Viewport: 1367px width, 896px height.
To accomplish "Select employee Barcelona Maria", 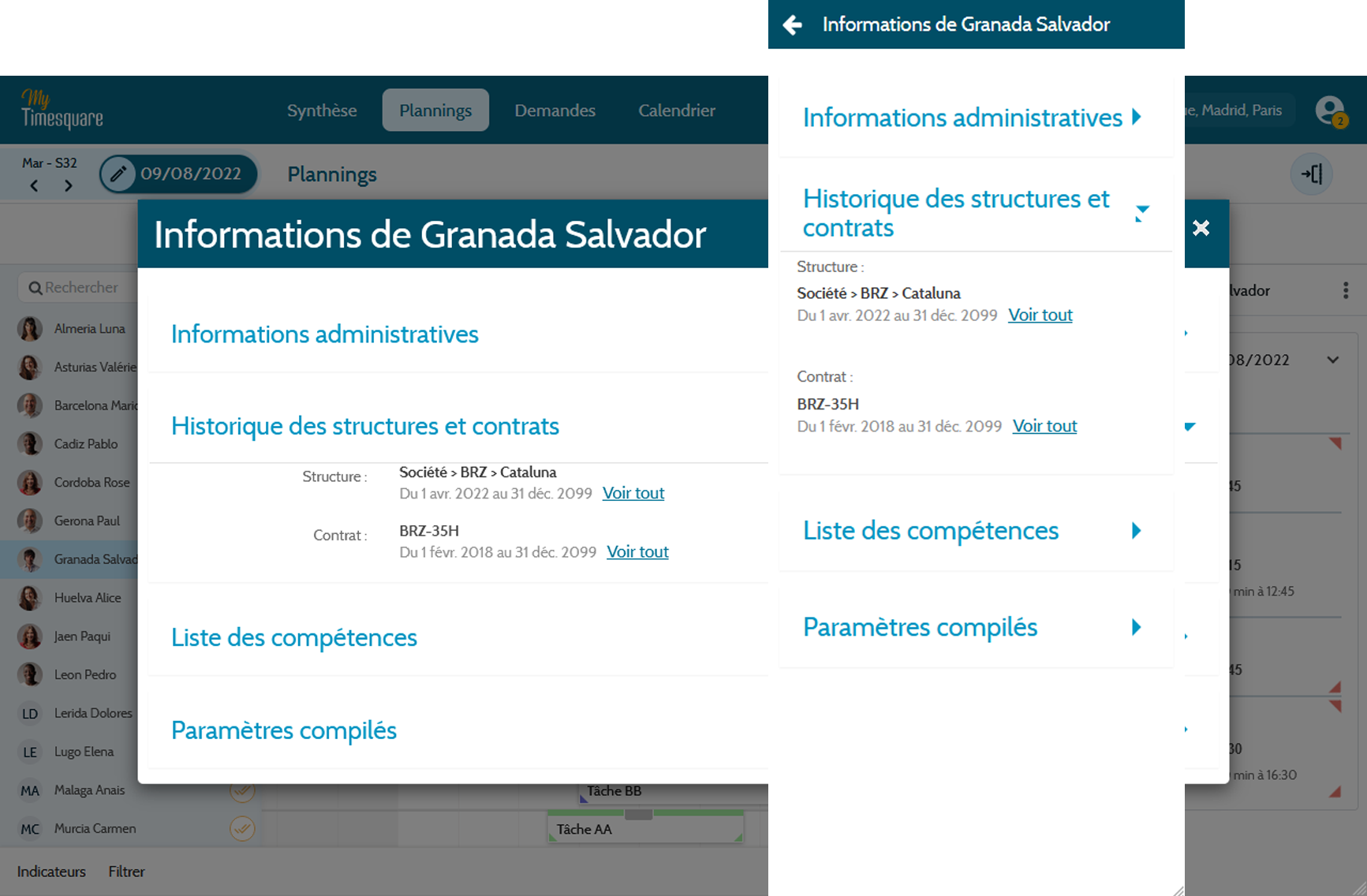I will coord(69,405).
